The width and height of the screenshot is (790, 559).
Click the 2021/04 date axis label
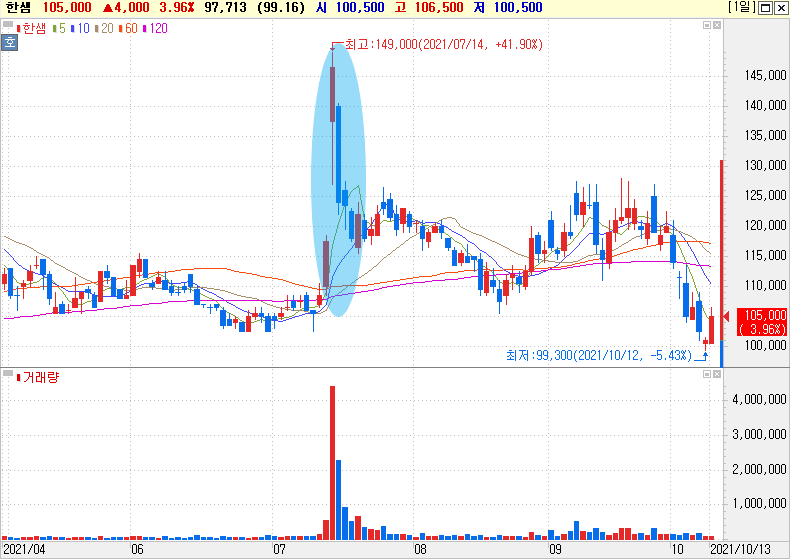24,549
